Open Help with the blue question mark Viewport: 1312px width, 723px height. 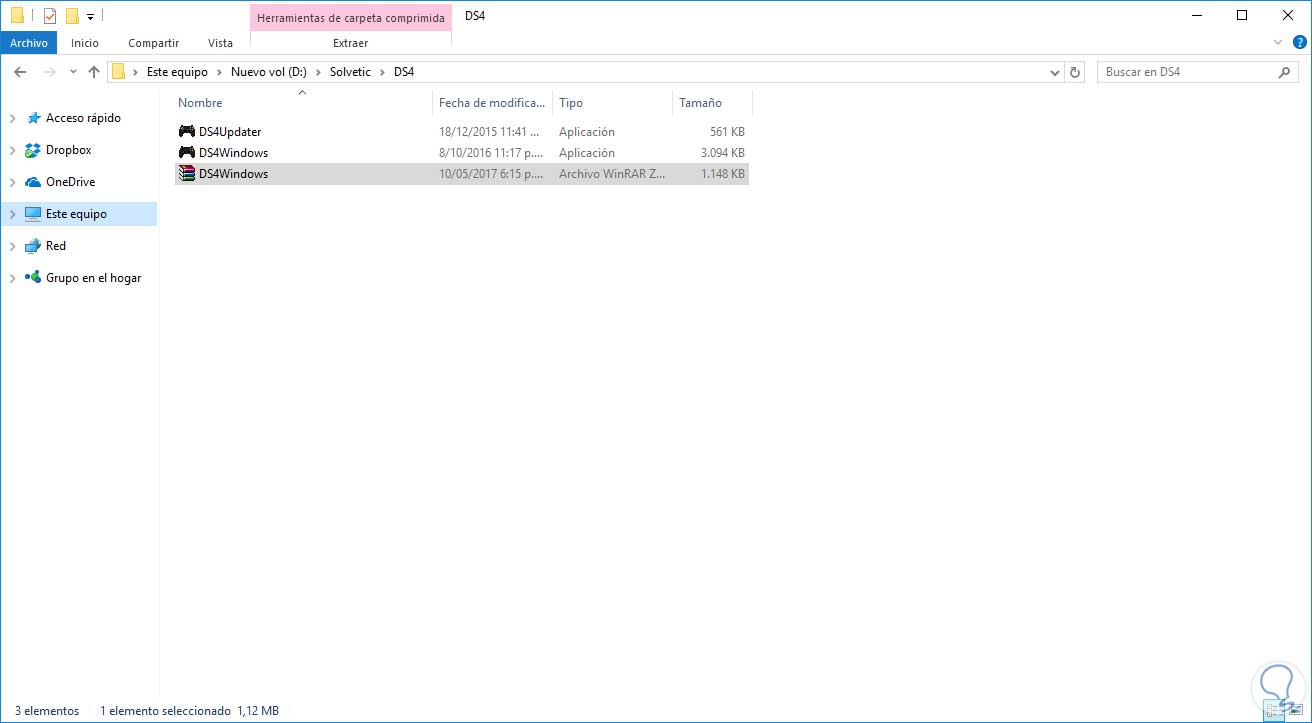[1300, 43]
